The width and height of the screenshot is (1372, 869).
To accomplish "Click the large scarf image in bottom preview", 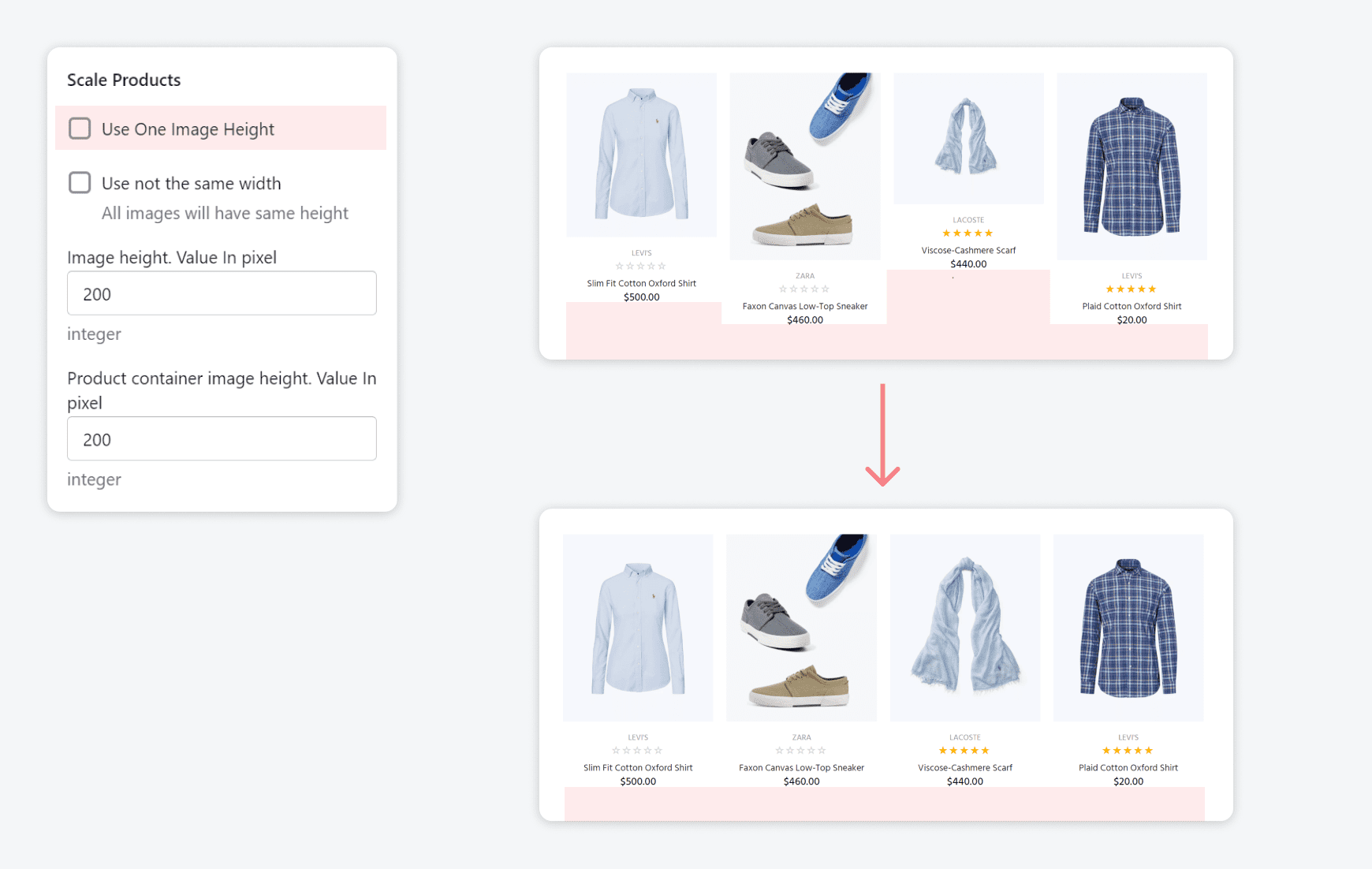I will pyautogui.click(x=965, y=627).
